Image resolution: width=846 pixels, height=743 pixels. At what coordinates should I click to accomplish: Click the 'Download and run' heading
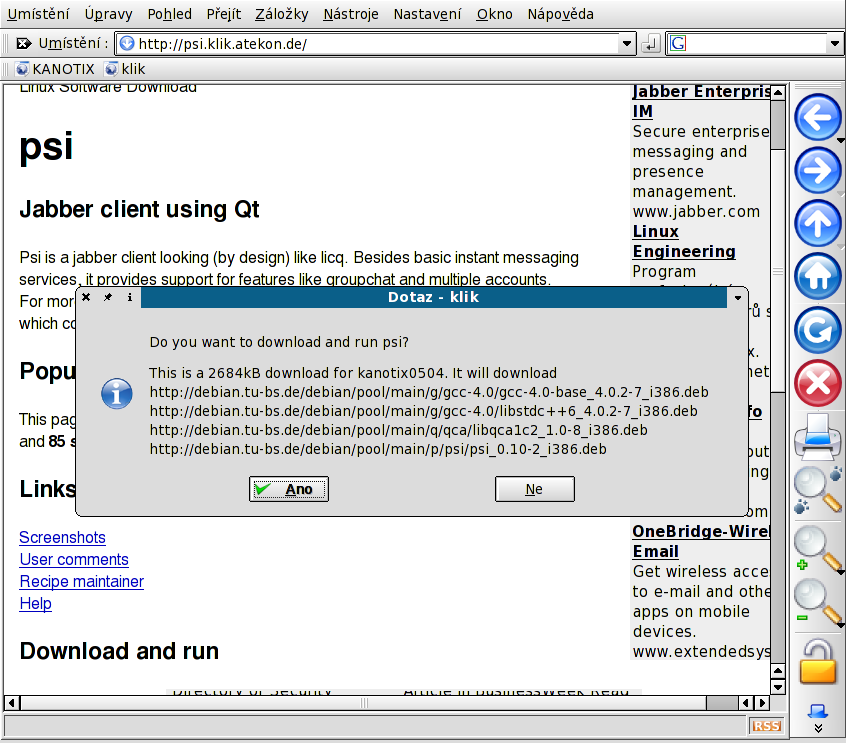[x=119, y=651]
